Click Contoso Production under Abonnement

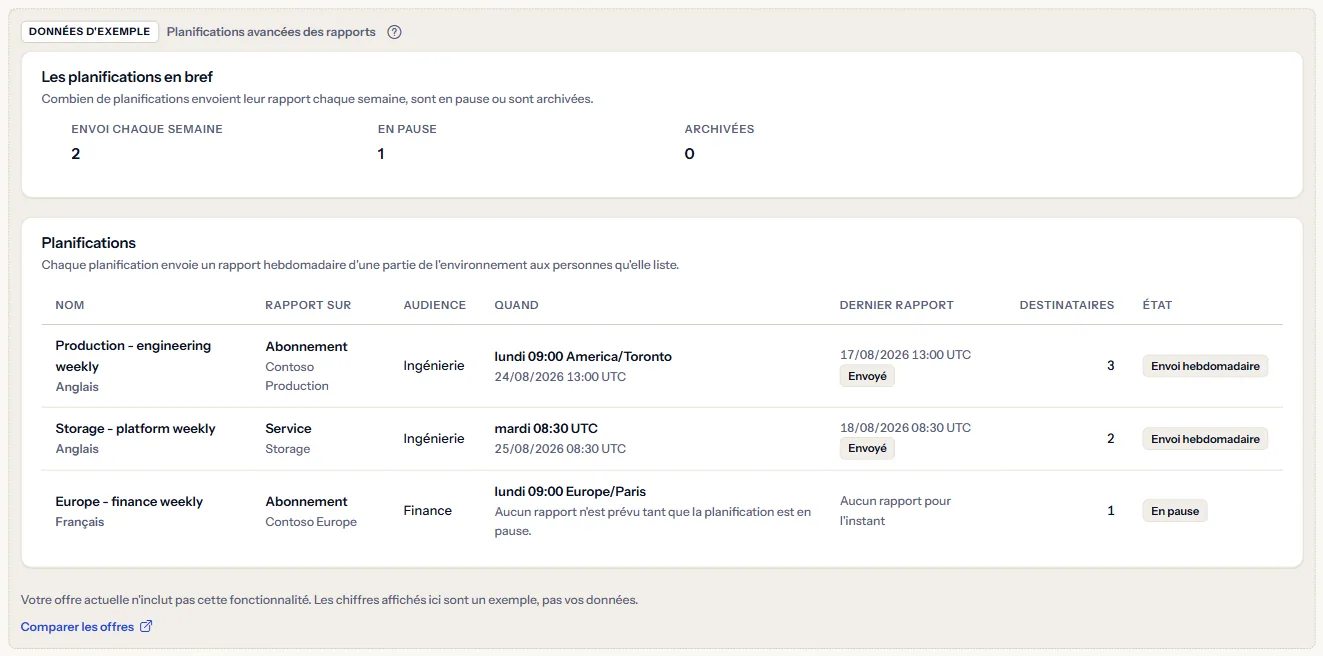point(297,376)
